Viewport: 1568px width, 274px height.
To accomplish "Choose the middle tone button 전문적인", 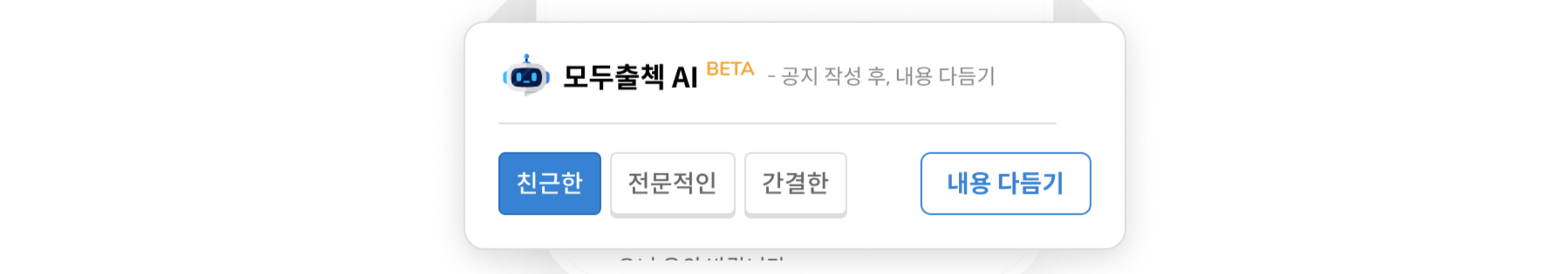I will click(672, 184).
